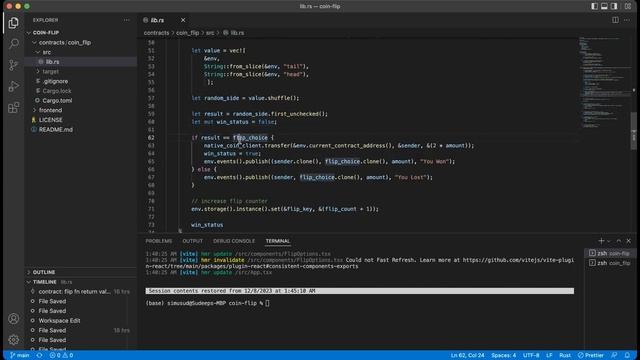This screenshot has width=640, height=360.
Task: Open Prettier status bar item
Action: 591,355
